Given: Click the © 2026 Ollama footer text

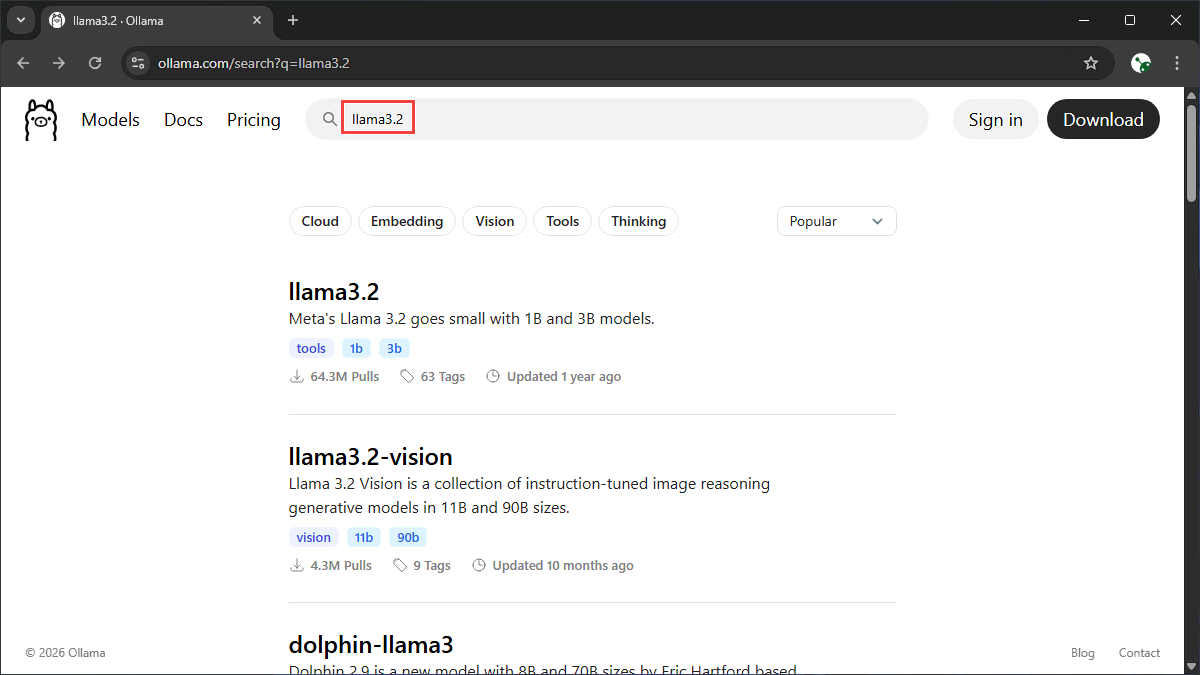Looking at the screenshot, I should (x=65, y=653).
